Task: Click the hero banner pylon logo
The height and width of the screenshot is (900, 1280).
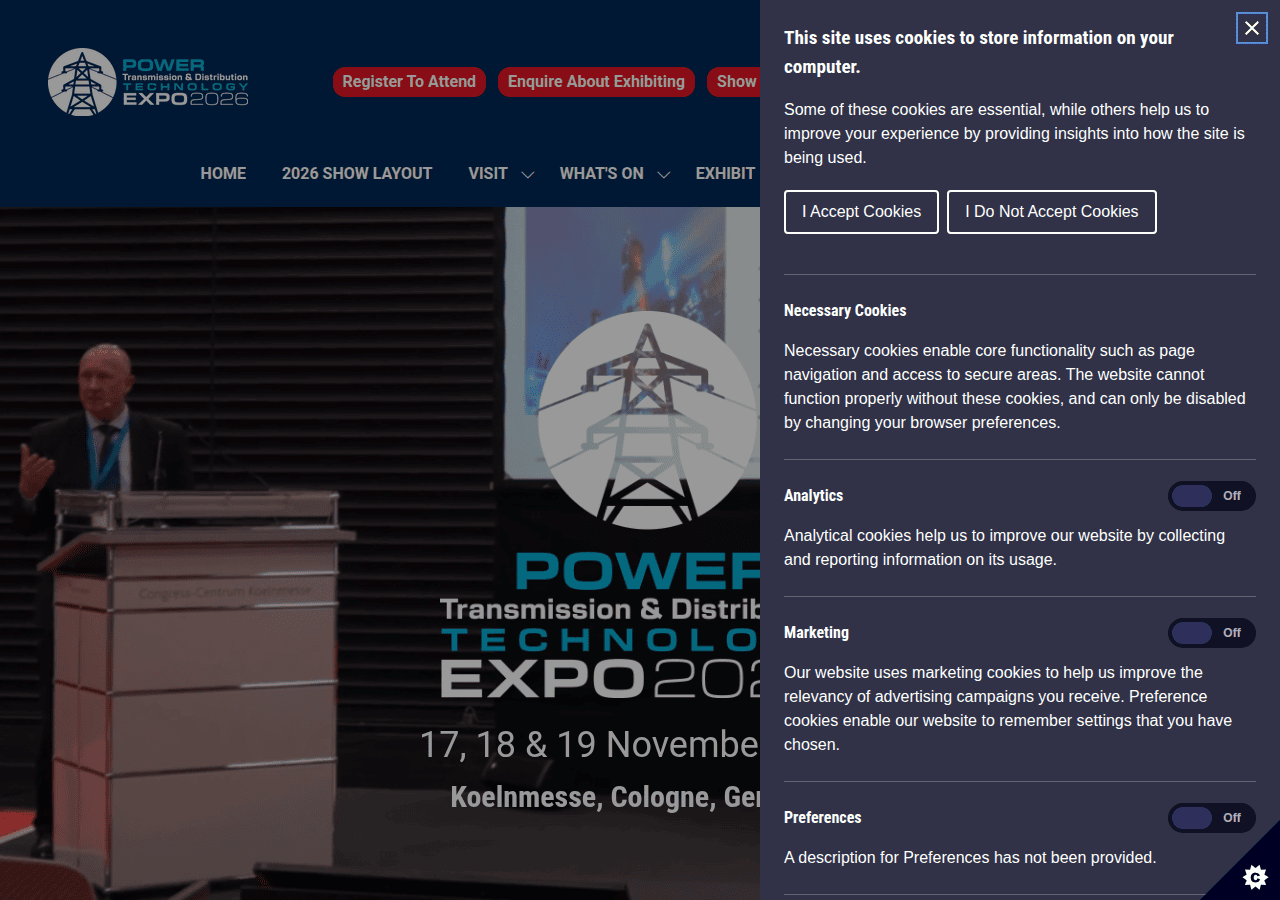Action: (648, 420)
